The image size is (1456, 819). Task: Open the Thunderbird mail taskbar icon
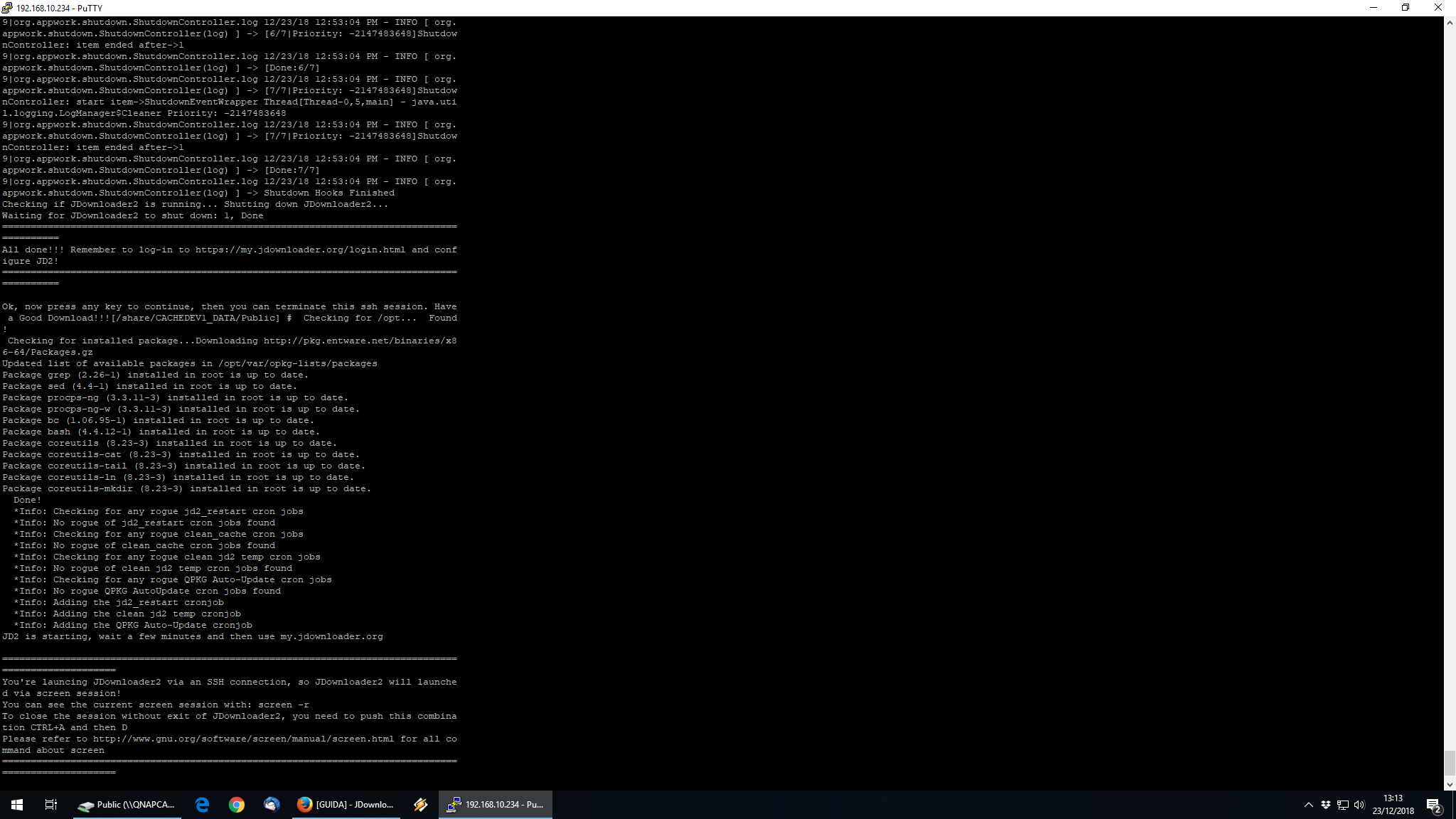[x=271, y=805]
